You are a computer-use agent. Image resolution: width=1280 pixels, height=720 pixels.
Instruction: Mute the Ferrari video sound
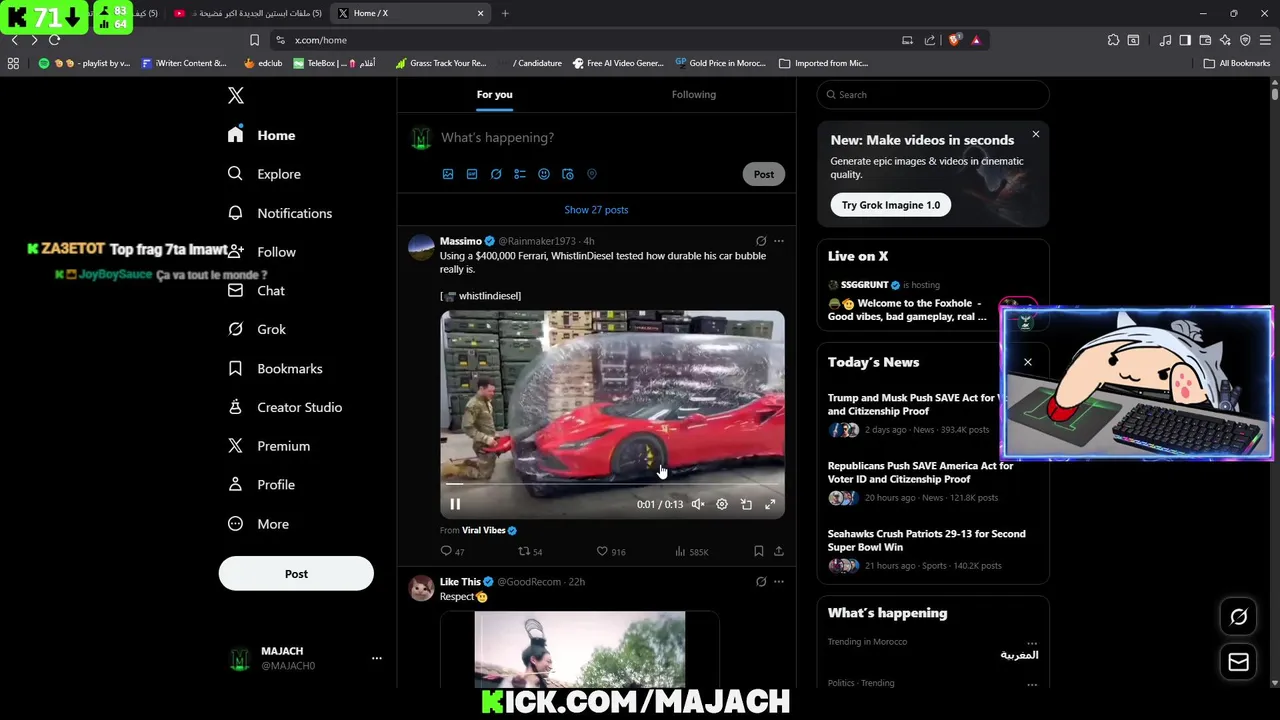coord(698,505)
